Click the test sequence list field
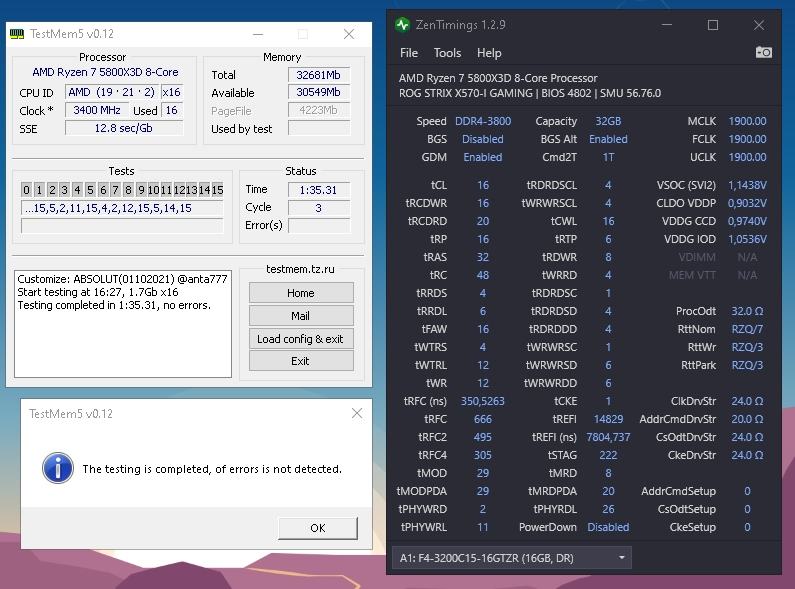Screen dimensions: 795x589 click(x=122, y=208)
